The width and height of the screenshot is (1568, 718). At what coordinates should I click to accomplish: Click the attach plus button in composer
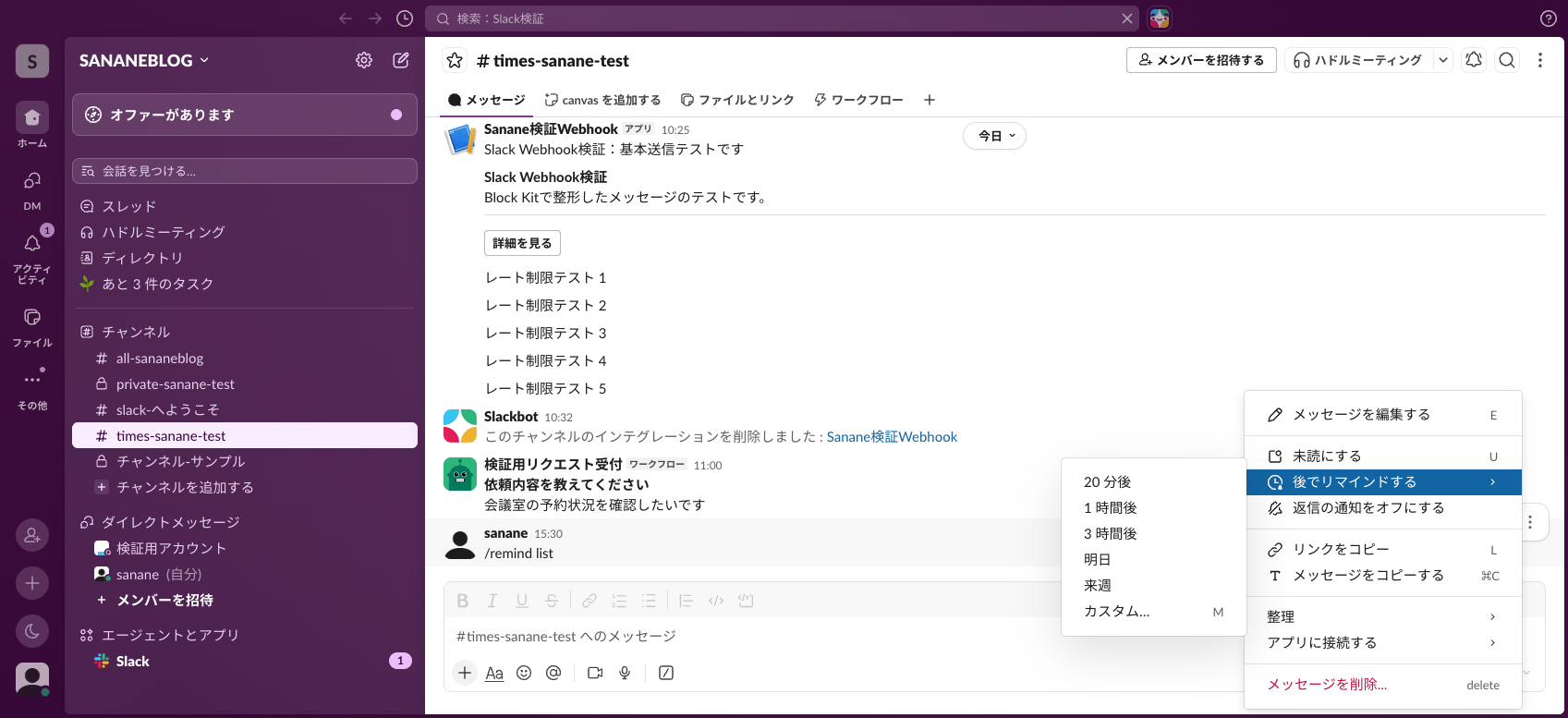[x=465, y=673]
